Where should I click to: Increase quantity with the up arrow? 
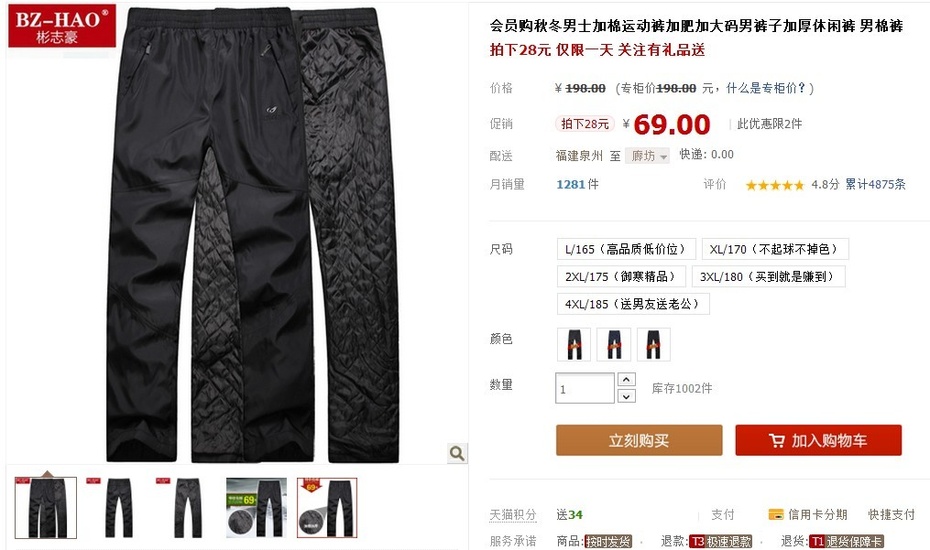[x=626, y=379]
